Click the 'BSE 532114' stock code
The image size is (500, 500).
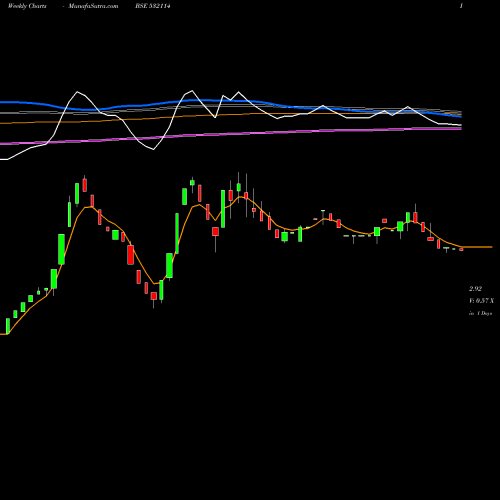coord(153,6)
